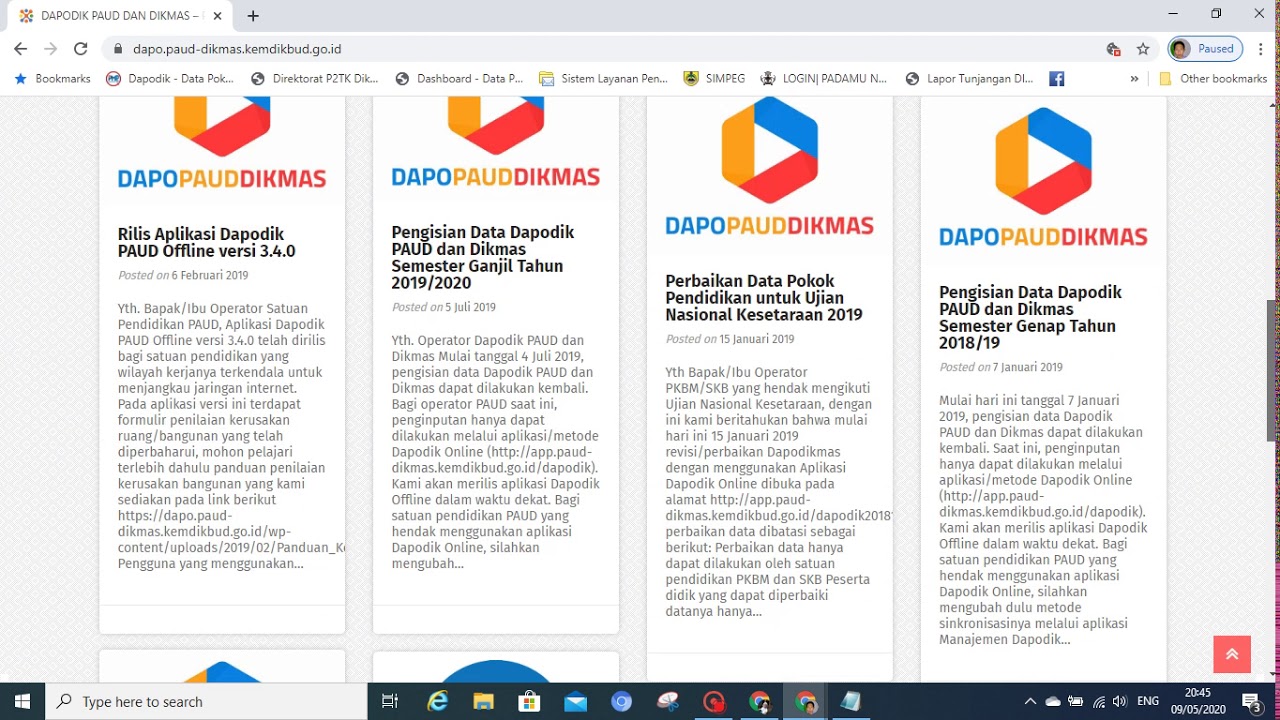Open the volume speaker tray icon

tap(1120, 702)
